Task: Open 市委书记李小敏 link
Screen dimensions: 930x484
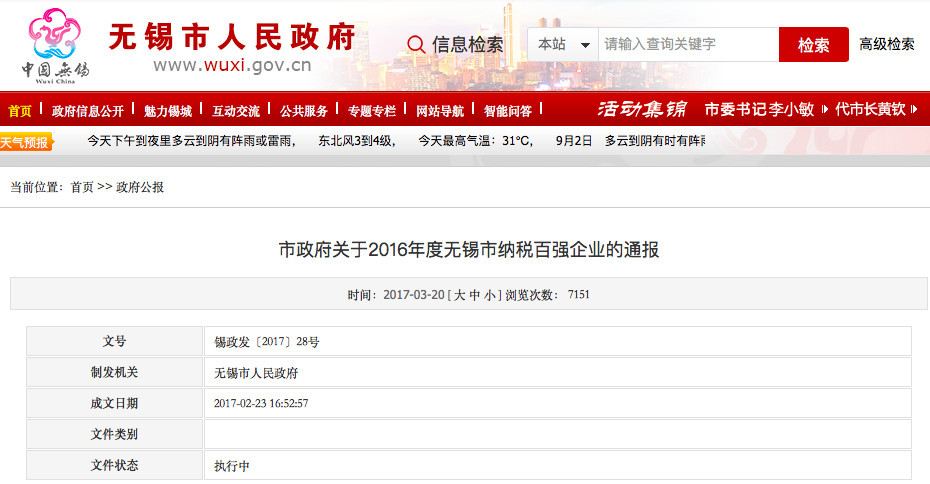Action: click(759, 109)
